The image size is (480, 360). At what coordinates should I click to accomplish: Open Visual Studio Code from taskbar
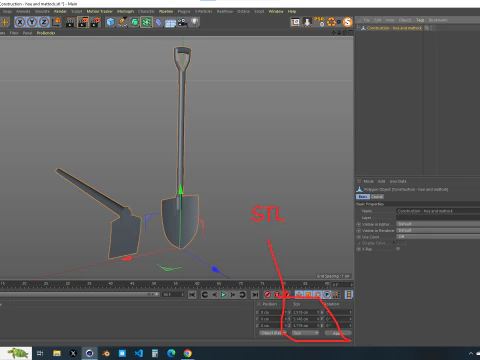coord(139,353)
